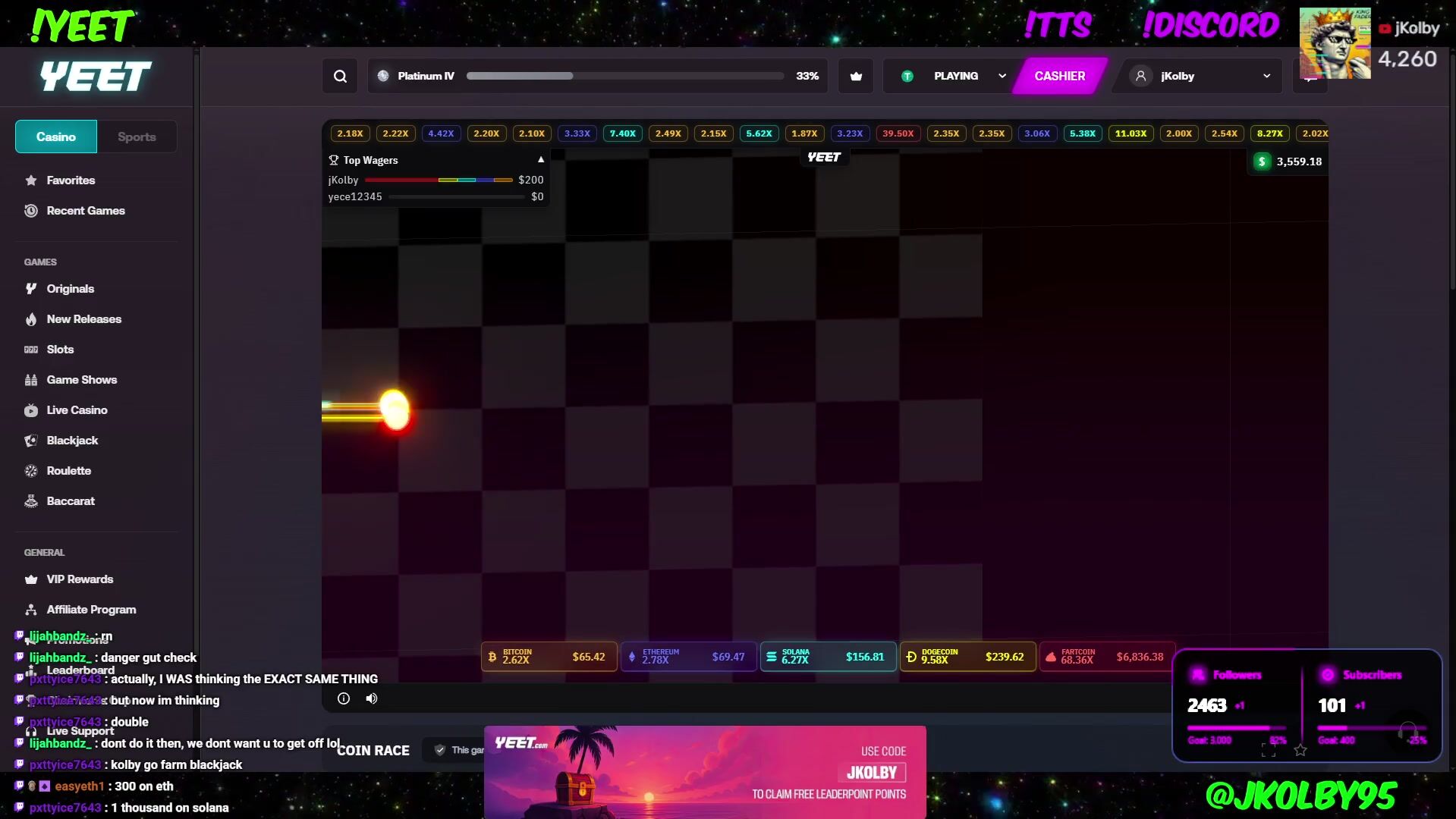1456x819 pixels.
Task: Open the CASHIER button
Action: (1060, 76)
